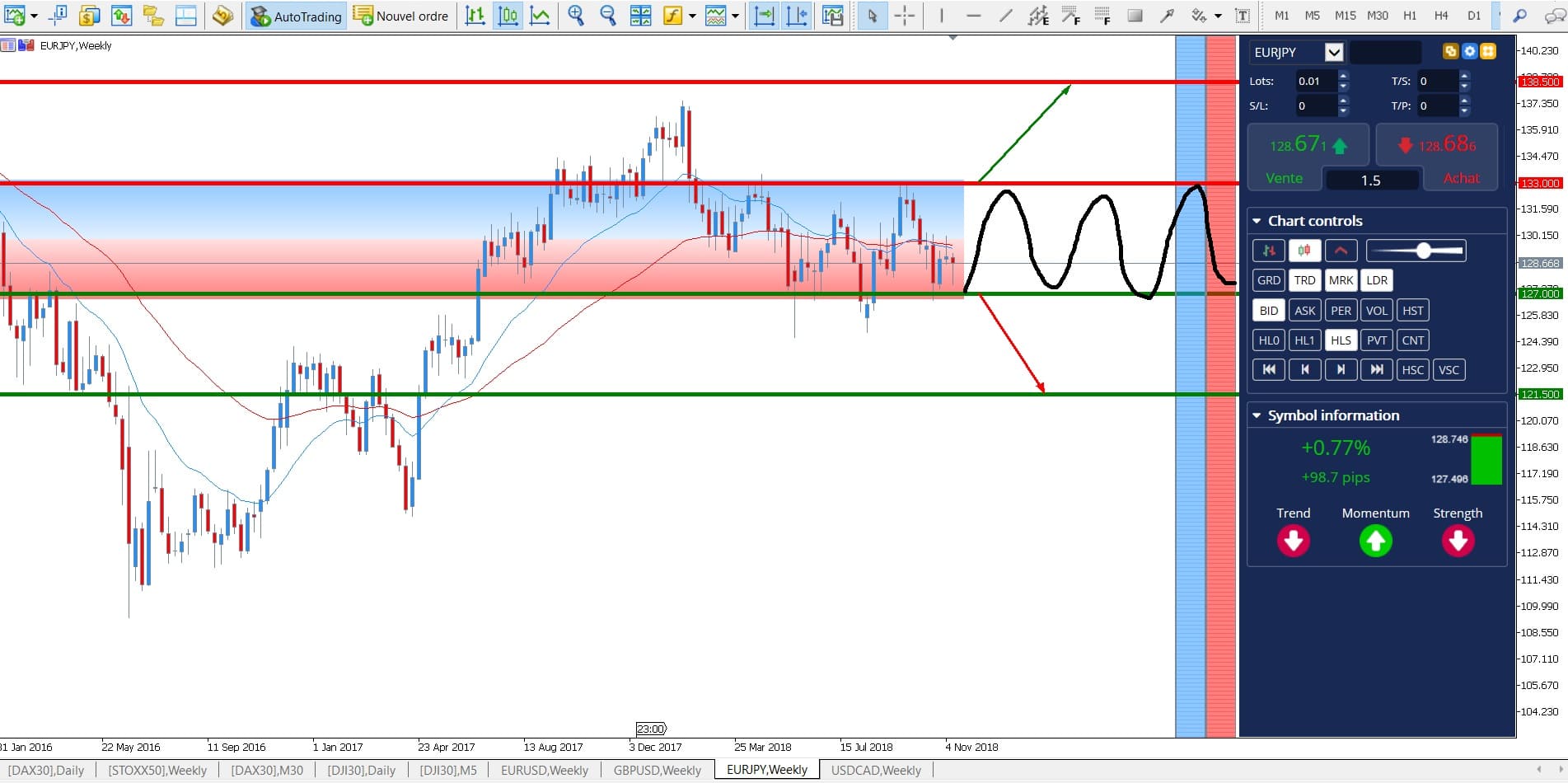Select the H4 timeframe

click(1441, 16)
